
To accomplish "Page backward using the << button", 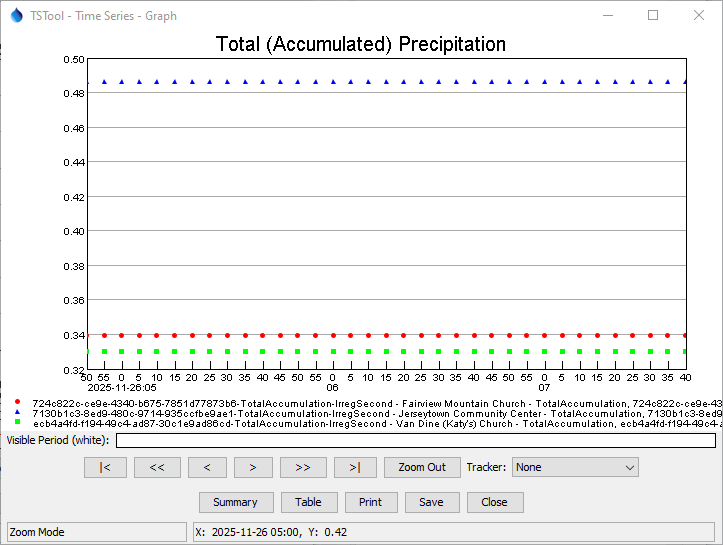I will click(x=157, y=467).
